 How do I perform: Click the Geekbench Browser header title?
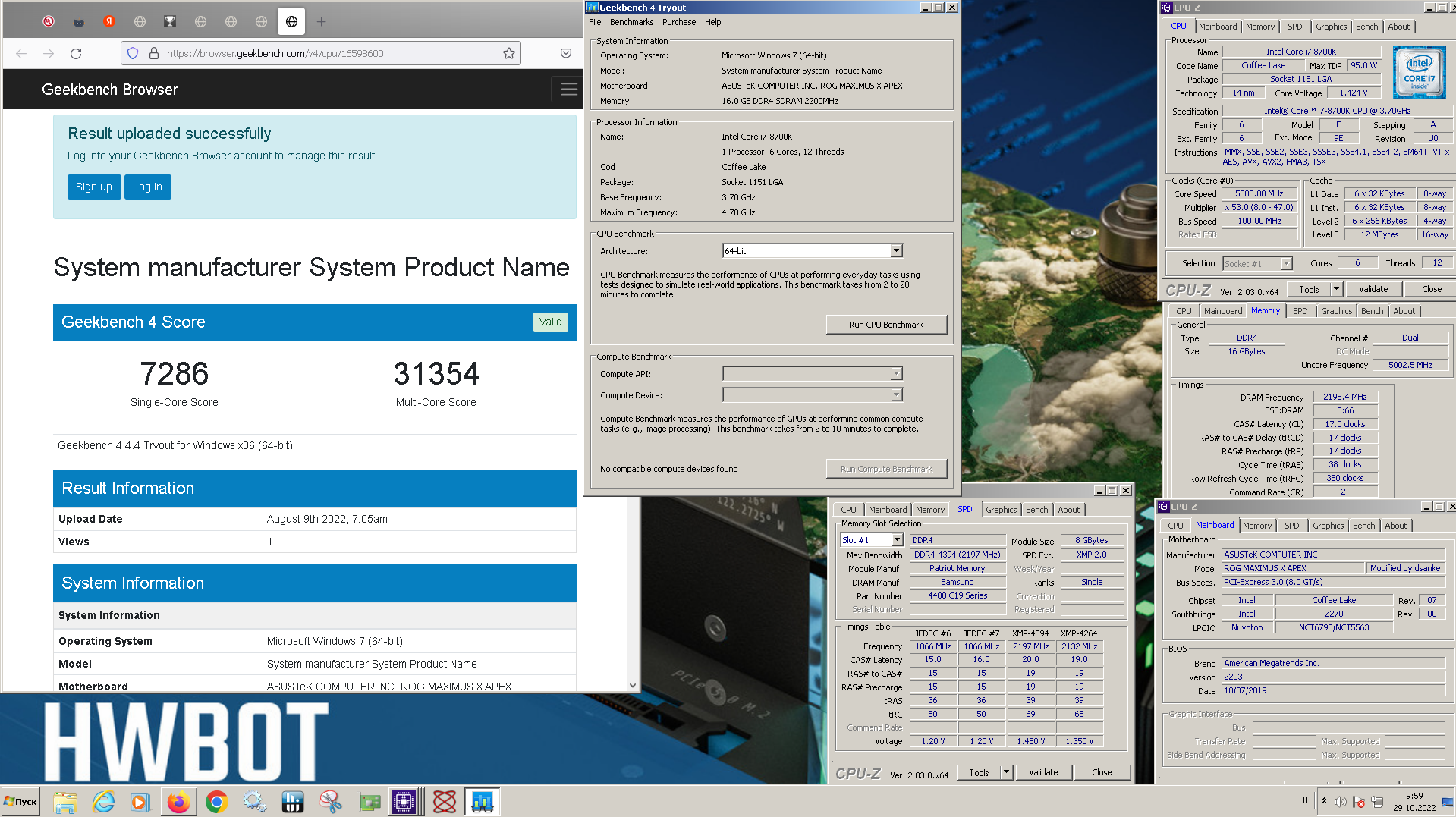pyautogui.click(x=110, y=90)
